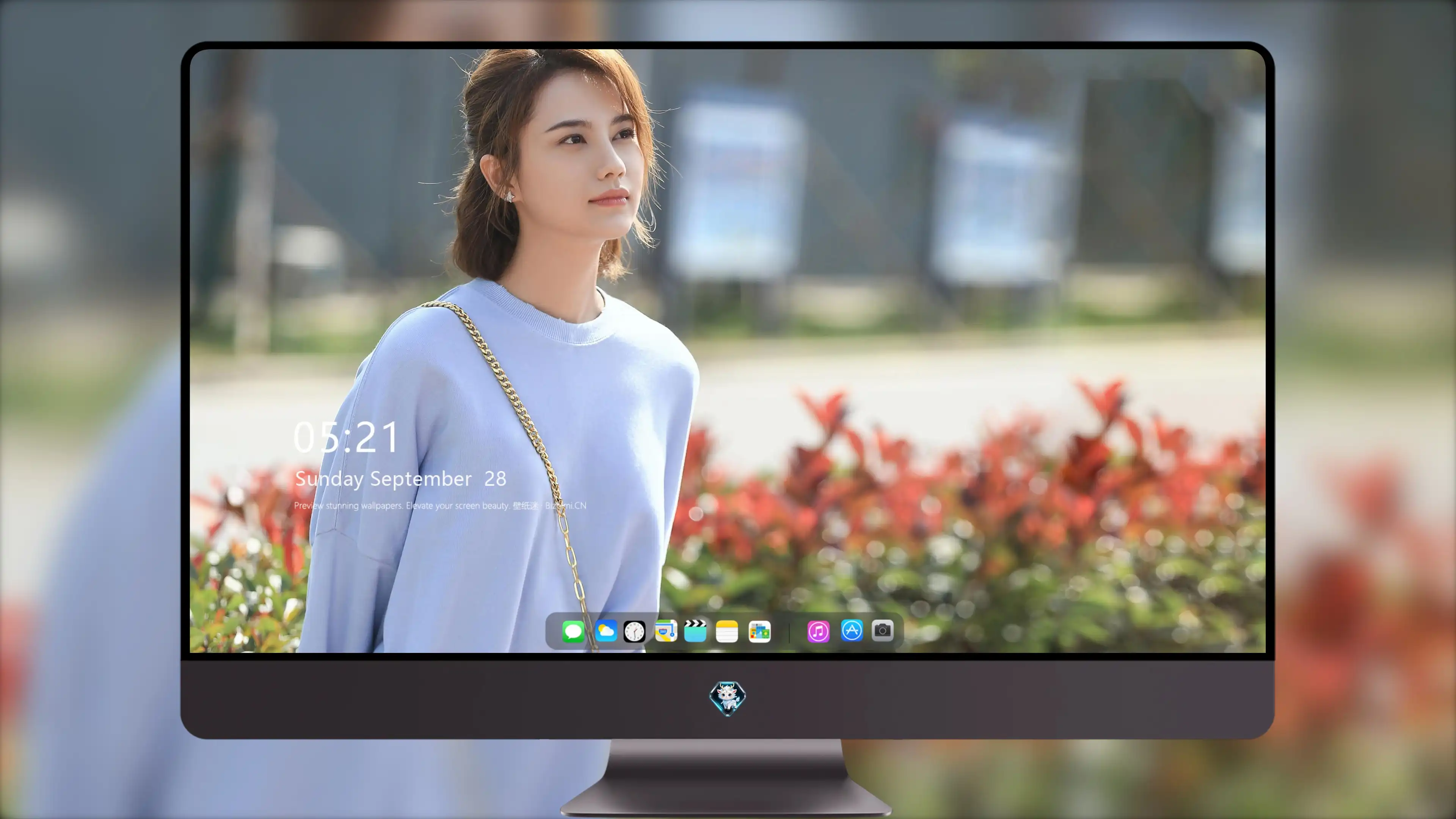
Task: Open the Clock app in the dock
Action: pos(634,631)
